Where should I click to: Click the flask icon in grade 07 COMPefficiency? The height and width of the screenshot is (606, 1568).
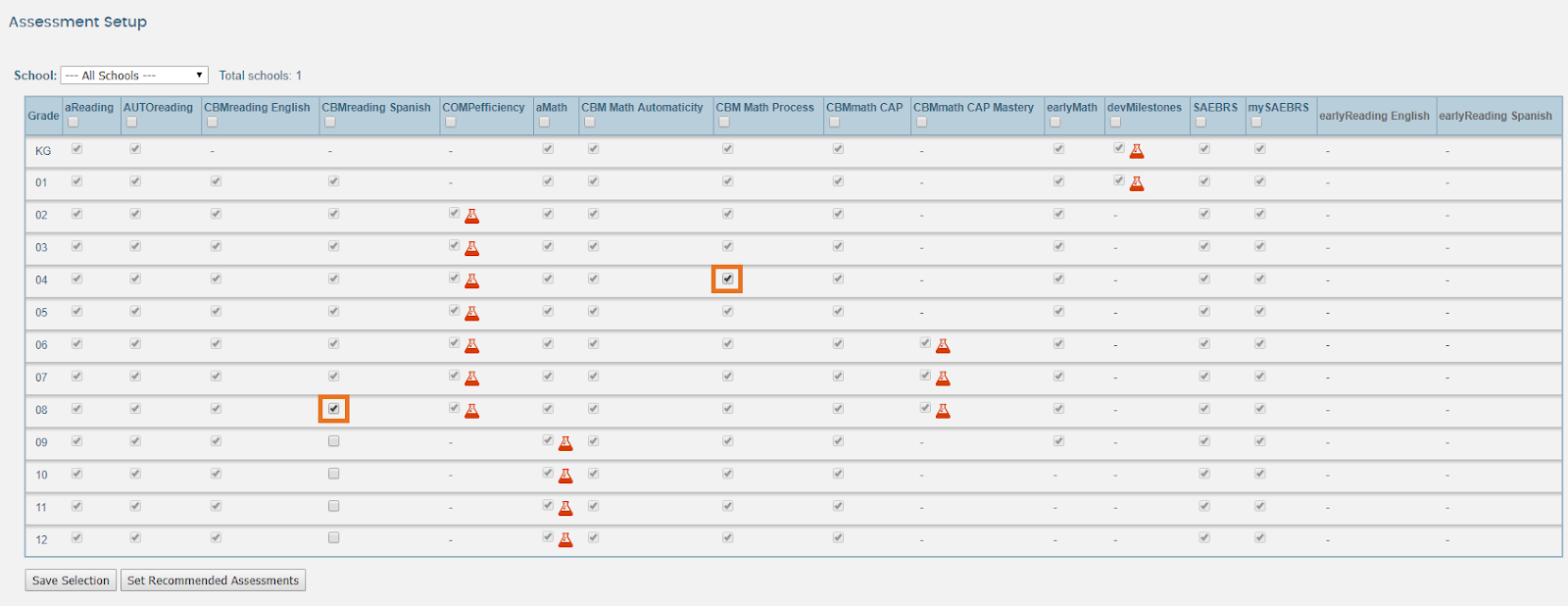pos(471,378)
